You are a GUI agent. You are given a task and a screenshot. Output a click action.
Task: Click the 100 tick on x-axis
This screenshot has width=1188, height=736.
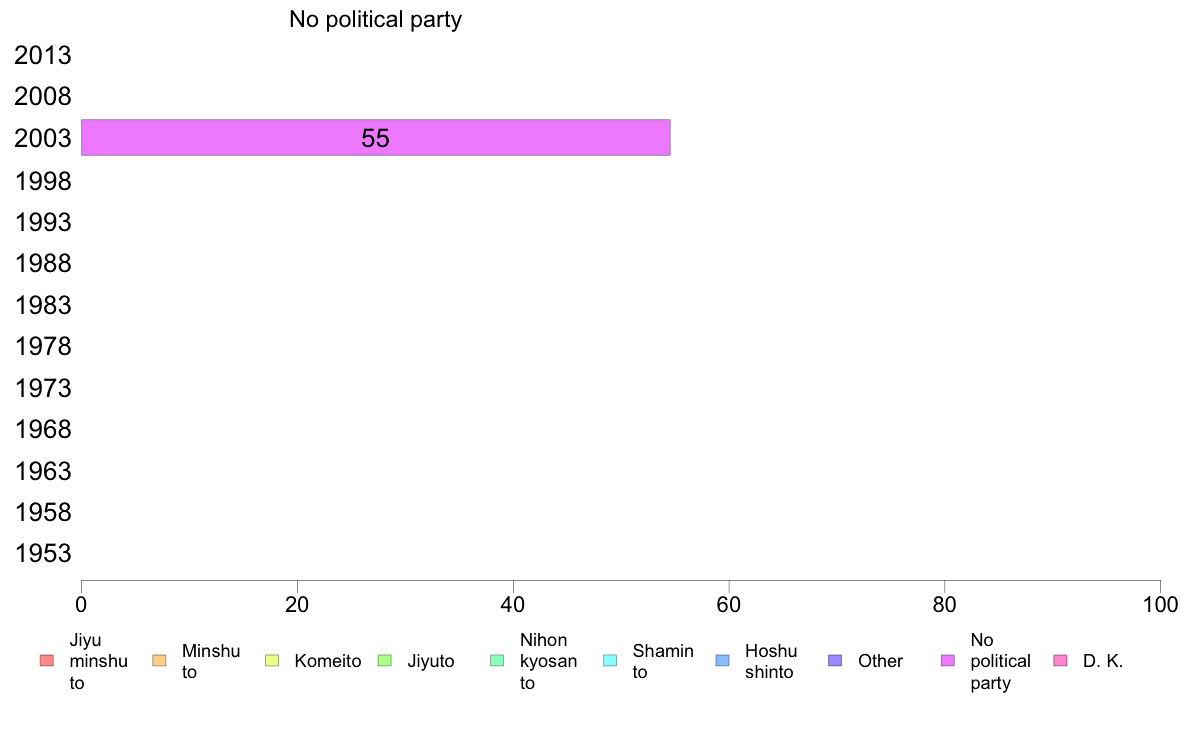(1160, 605)
